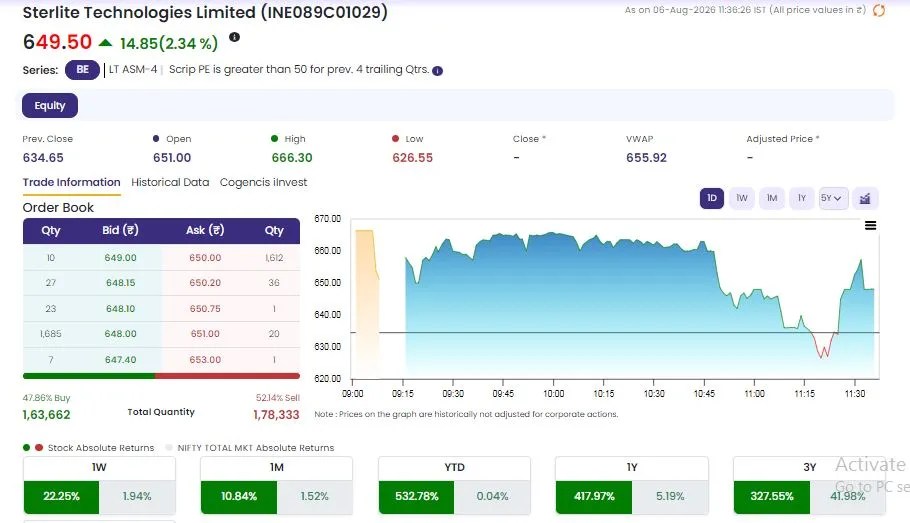Viewport: 910px width, 523px height.
Task: Click the info icon after Scrip PE note
Action: [x=438, y=71]
